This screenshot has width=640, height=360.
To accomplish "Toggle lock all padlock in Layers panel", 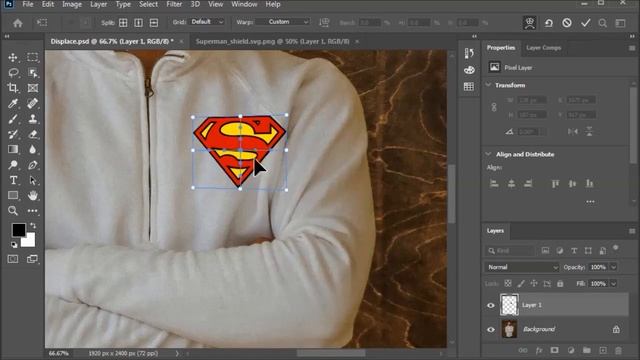I will (x=560, y=283).
